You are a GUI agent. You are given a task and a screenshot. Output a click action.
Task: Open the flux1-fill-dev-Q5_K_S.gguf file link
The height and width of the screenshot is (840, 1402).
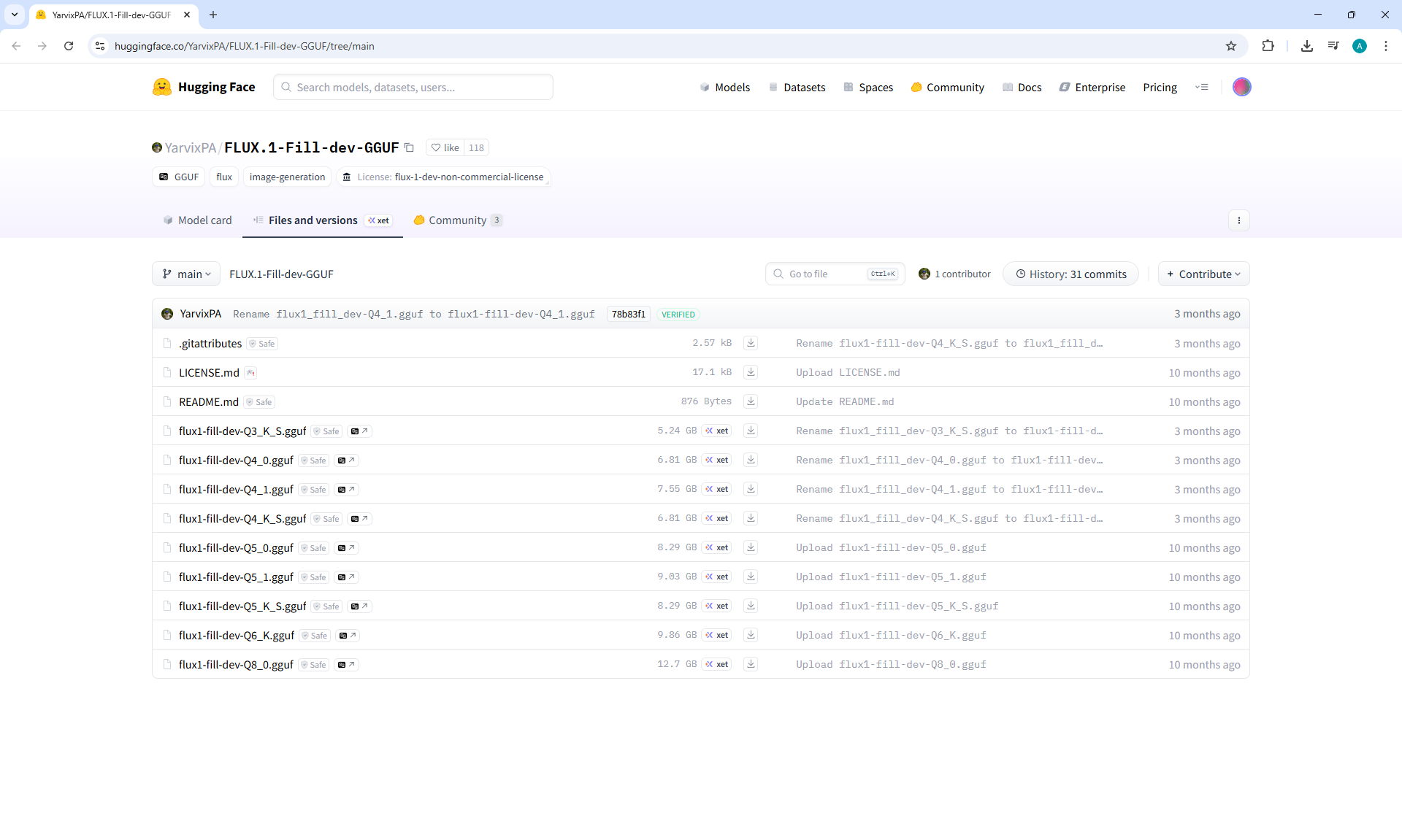coord(242,606)
